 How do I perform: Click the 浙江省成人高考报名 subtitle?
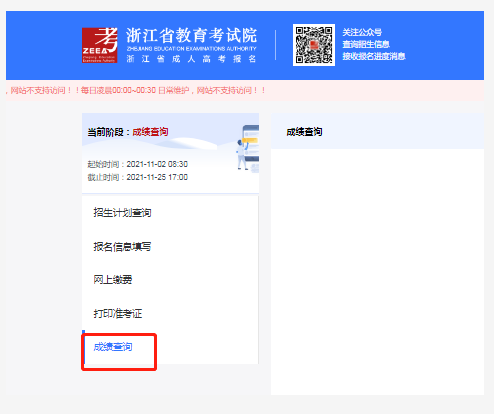click(191, 59)
